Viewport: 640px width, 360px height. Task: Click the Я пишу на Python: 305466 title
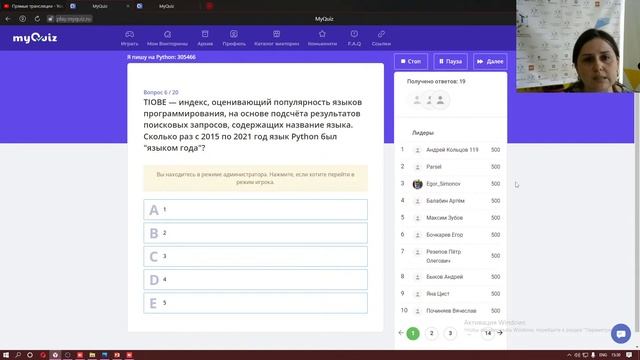tap(161, 57)
